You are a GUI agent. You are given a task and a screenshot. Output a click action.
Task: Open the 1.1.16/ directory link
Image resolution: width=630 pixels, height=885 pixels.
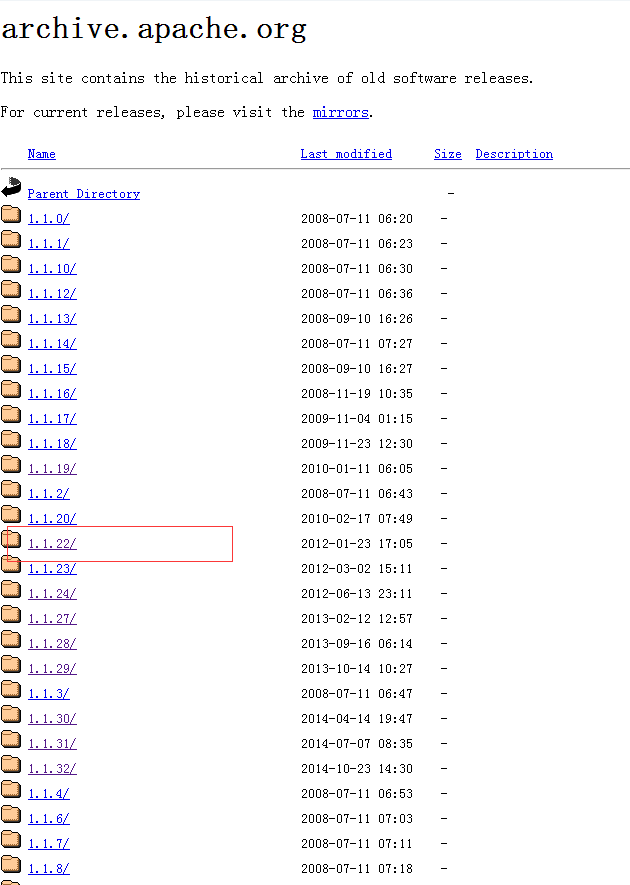pyautogui.click(x=52, y=394)
